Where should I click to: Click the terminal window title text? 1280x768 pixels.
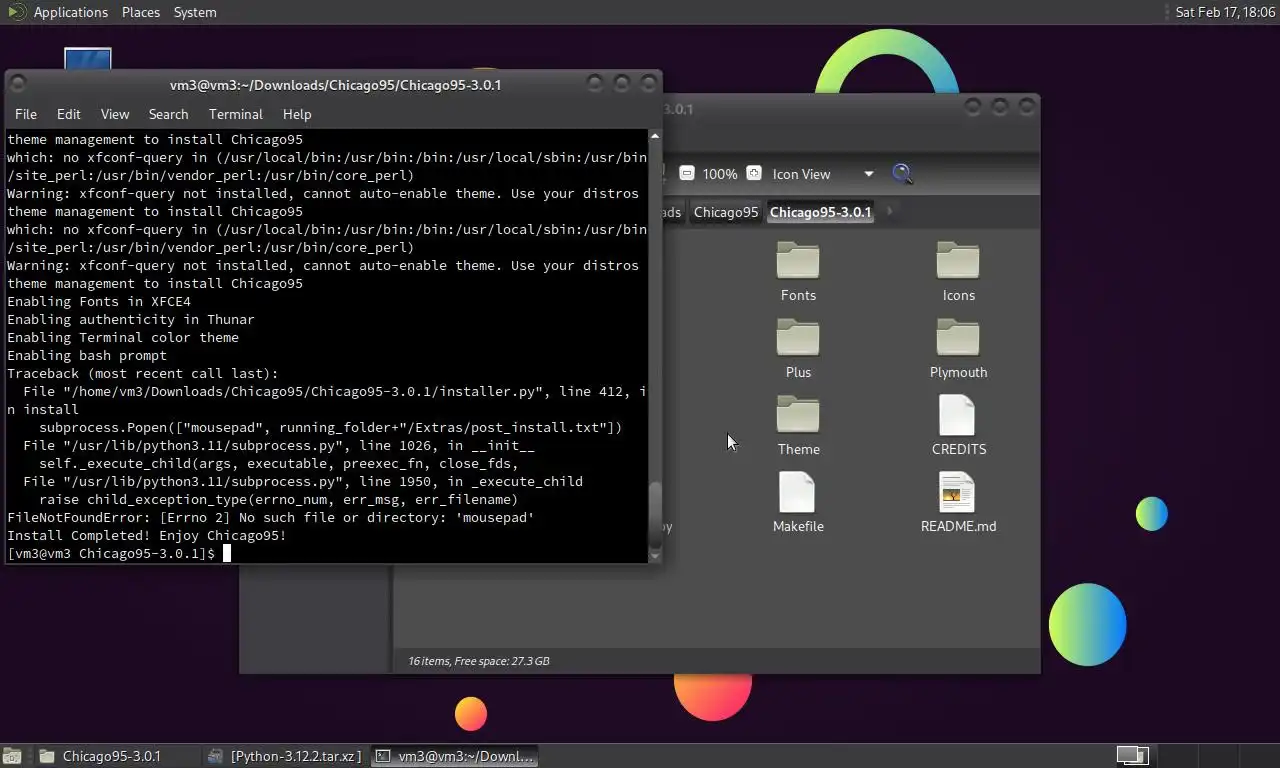point(336,84)
